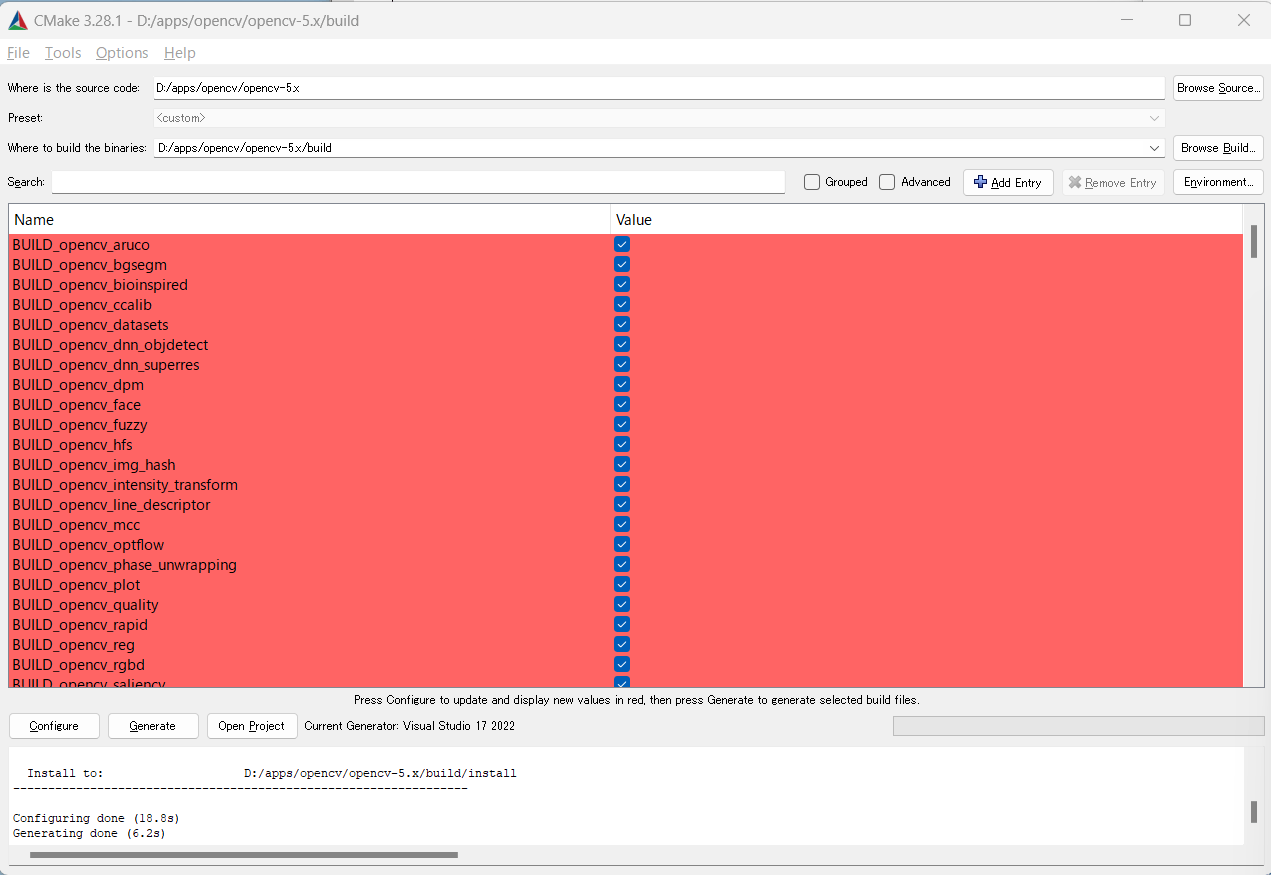Uncheck BUILD_opencv_bioinspired
This screenshot has height=875, width=1271.
point(622,284)
